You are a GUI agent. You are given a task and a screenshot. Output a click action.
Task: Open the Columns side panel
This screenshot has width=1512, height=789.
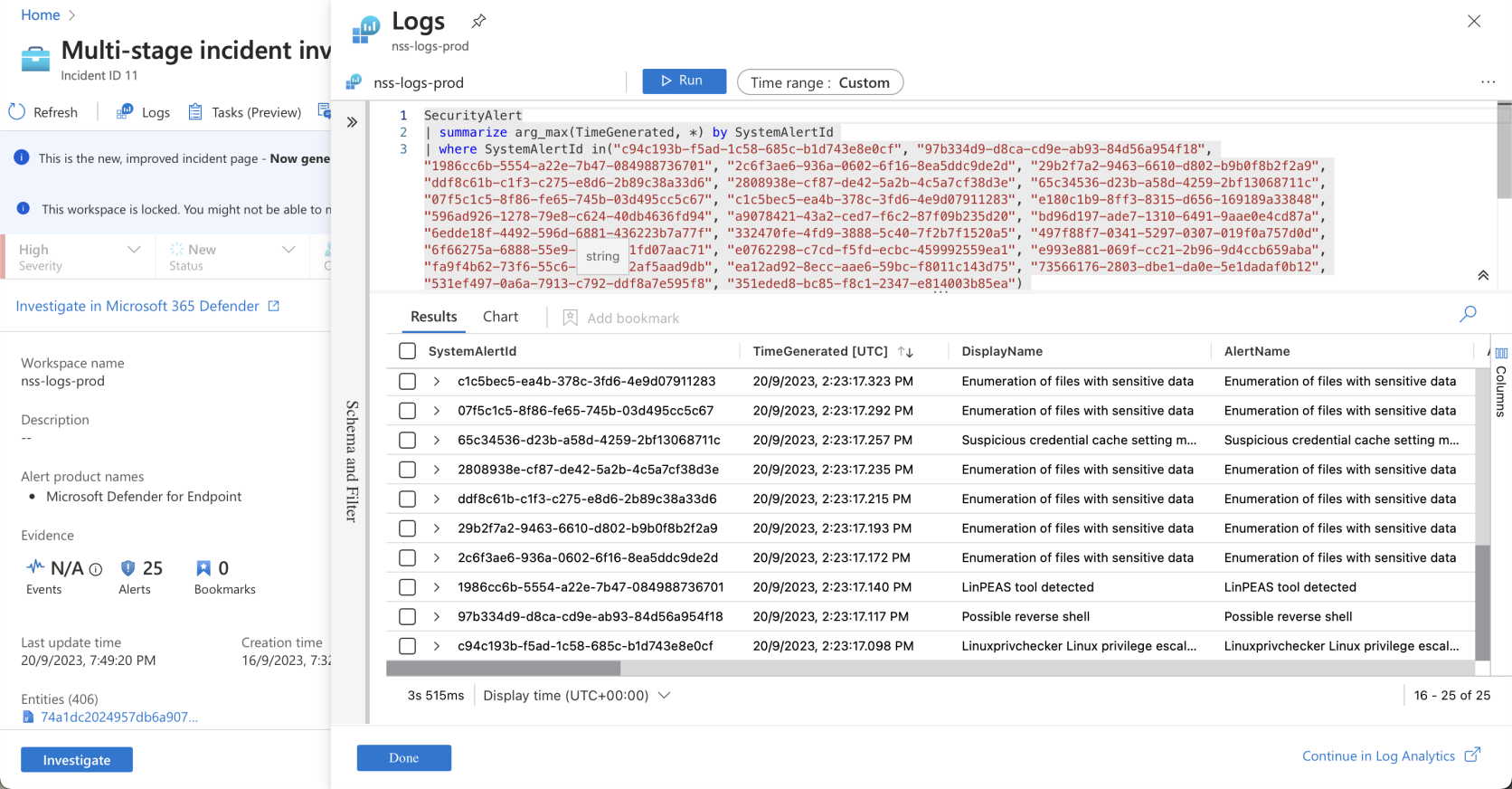[1501, 381]
